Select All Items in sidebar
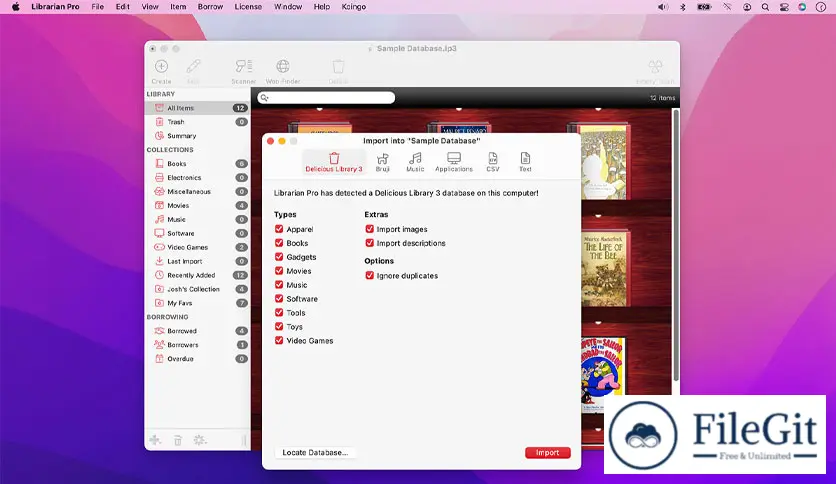Image resolution: width=836 pixels, height=484 pixels. point(197,108)
